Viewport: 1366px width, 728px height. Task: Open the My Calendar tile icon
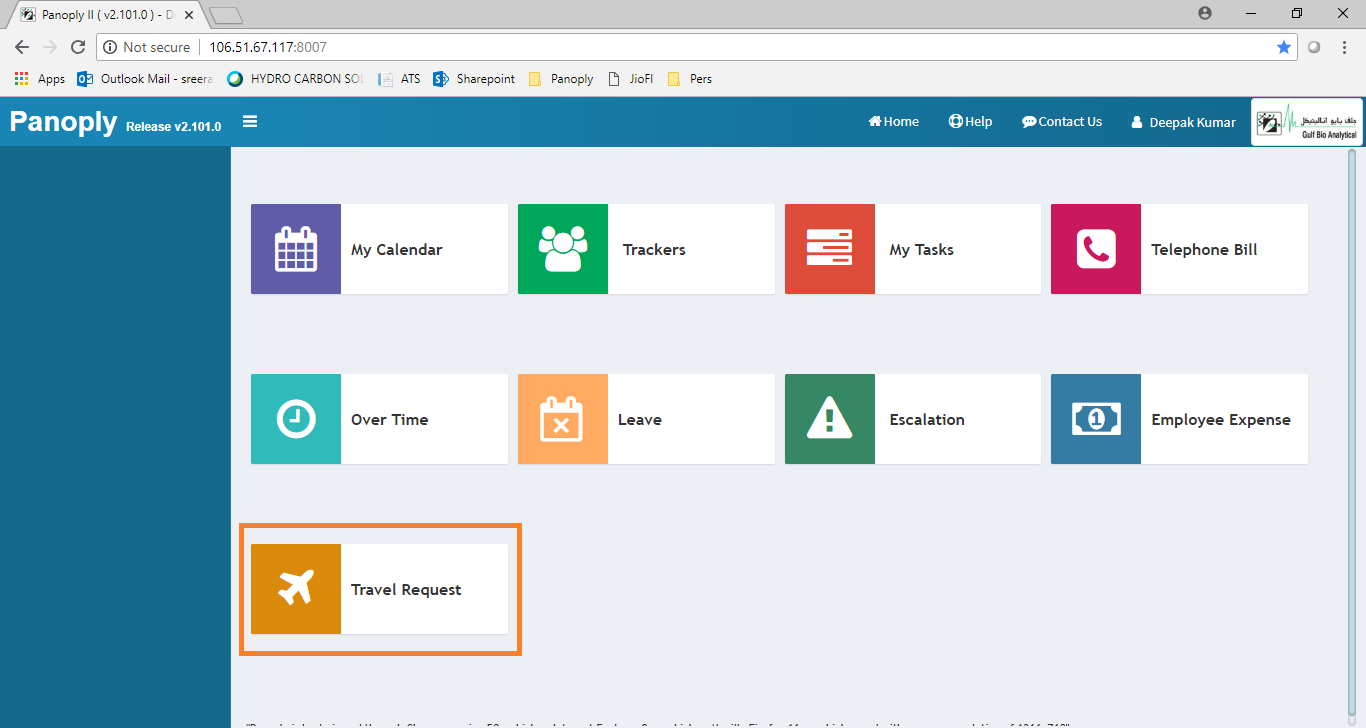(x=296, y=249)
